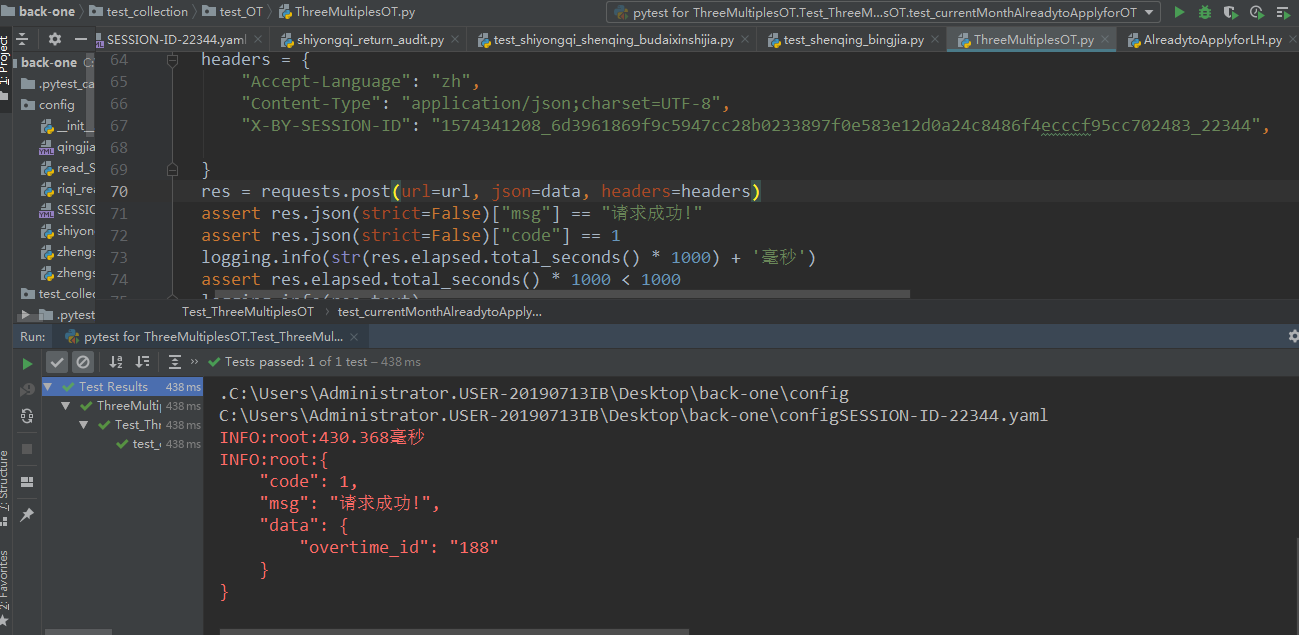Viewport: 1299px width, 635px height.
Task: Close the pytest Run tab
Action: (354, 338)
